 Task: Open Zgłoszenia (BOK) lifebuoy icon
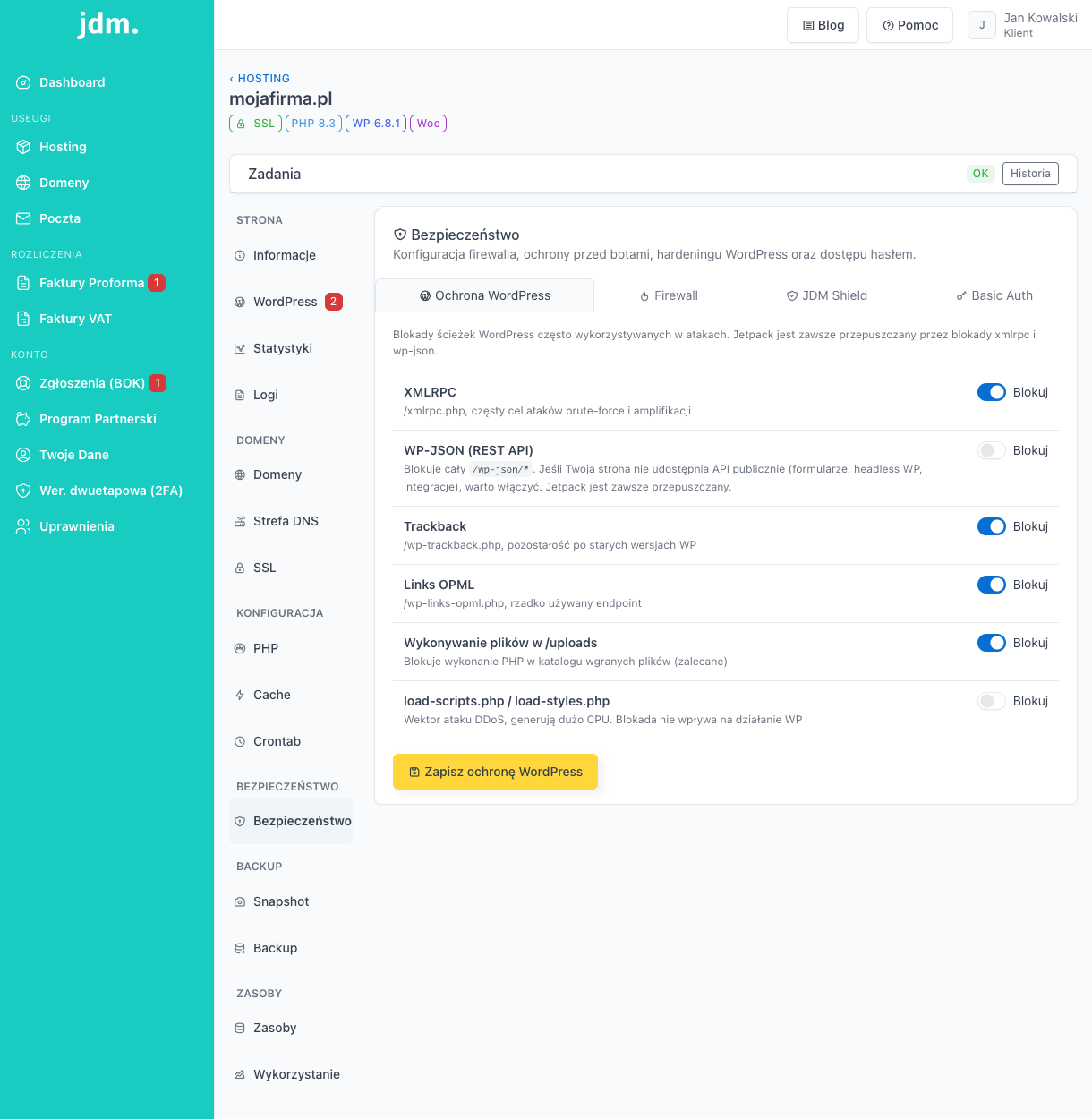23,383
